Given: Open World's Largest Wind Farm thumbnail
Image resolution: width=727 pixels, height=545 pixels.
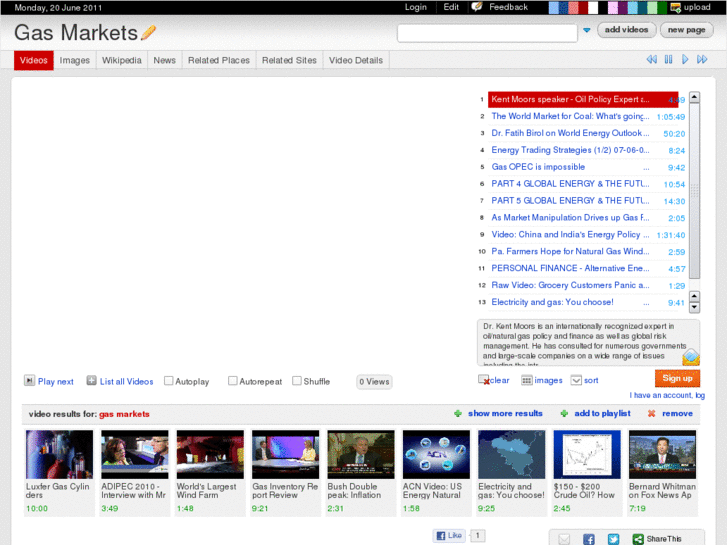Looking at the screenshot, I should pyautogui.click(x=210, y=454).
